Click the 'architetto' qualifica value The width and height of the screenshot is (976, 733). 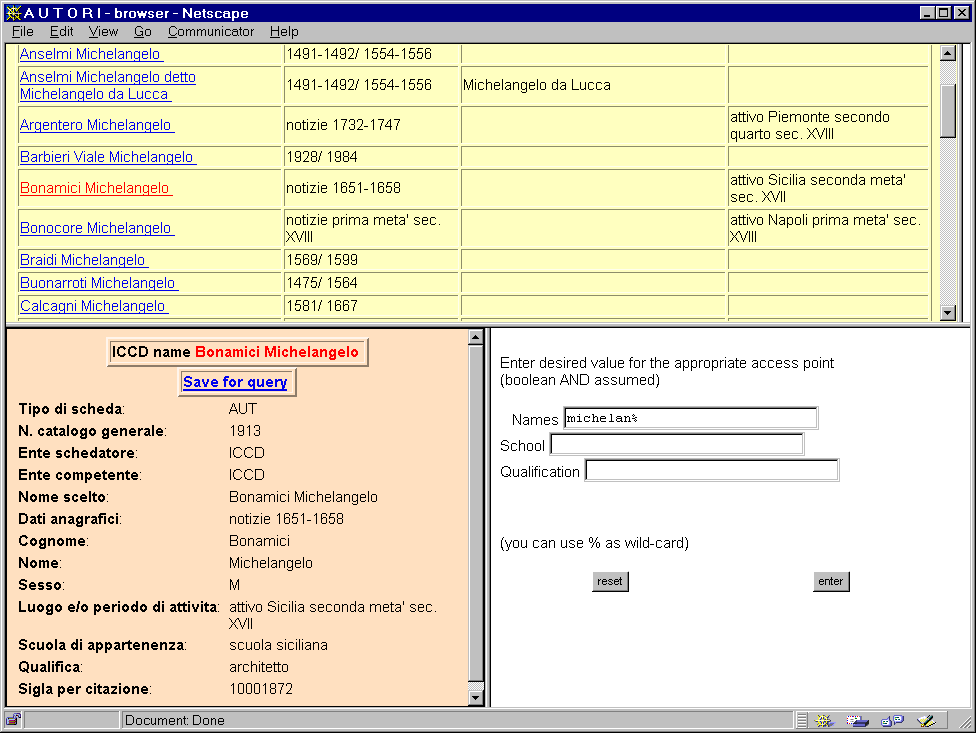pos(259,667)
